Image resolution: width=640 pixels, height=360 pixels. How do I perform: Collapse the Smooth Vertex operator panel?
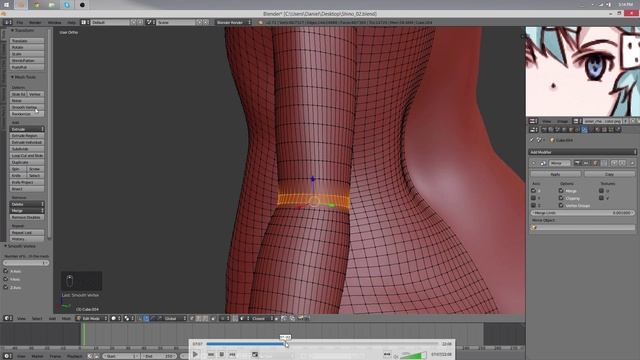tap(6, 246)
